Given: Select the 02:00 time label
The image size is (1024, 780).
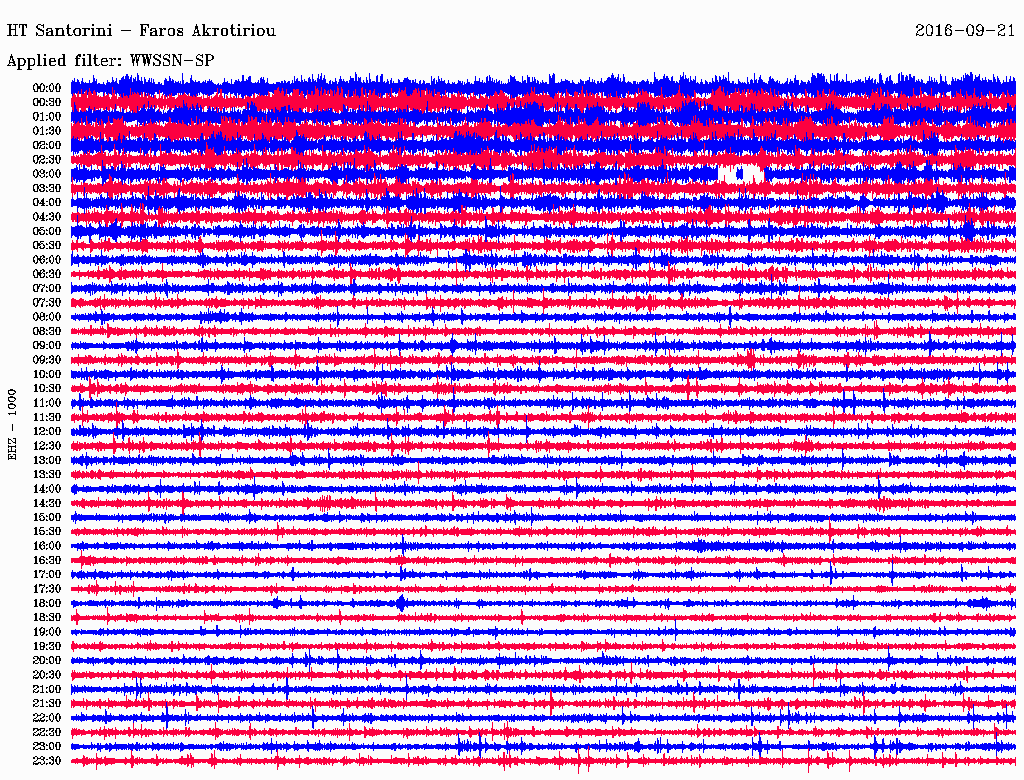Looking at the screenshot, I should (x=46, y=145).
